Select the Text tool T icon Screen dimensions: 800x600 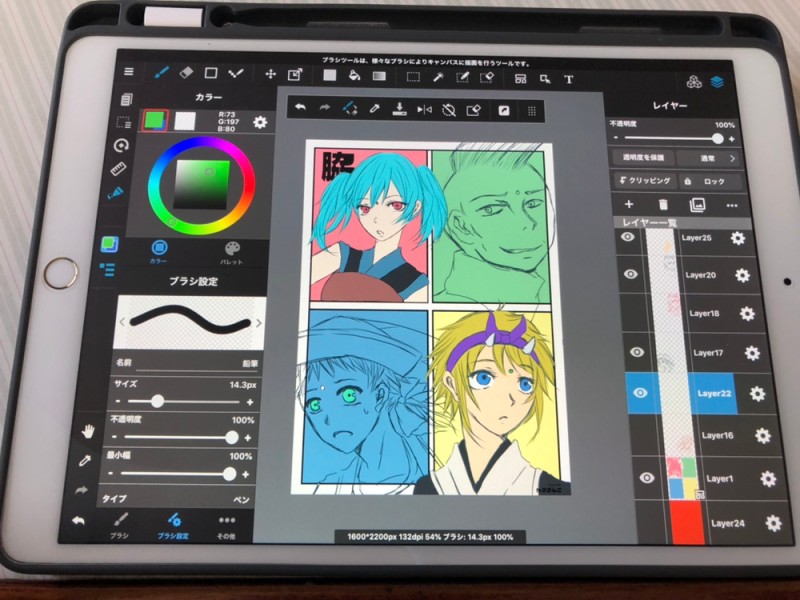coord(569,79)
